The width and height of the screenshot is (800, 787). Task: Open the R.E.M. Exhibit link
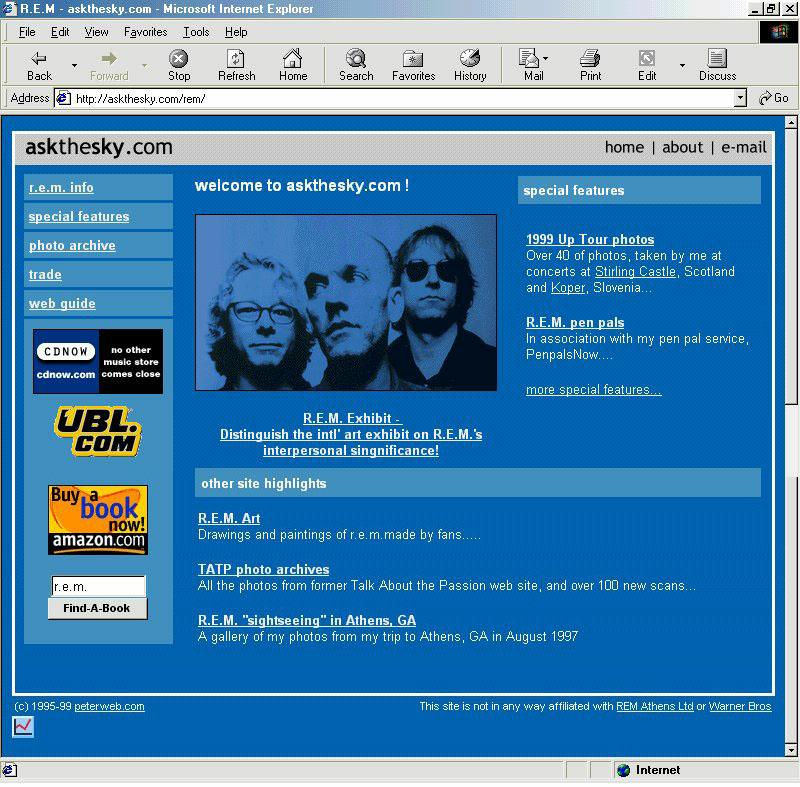click(x=351, y=434)
